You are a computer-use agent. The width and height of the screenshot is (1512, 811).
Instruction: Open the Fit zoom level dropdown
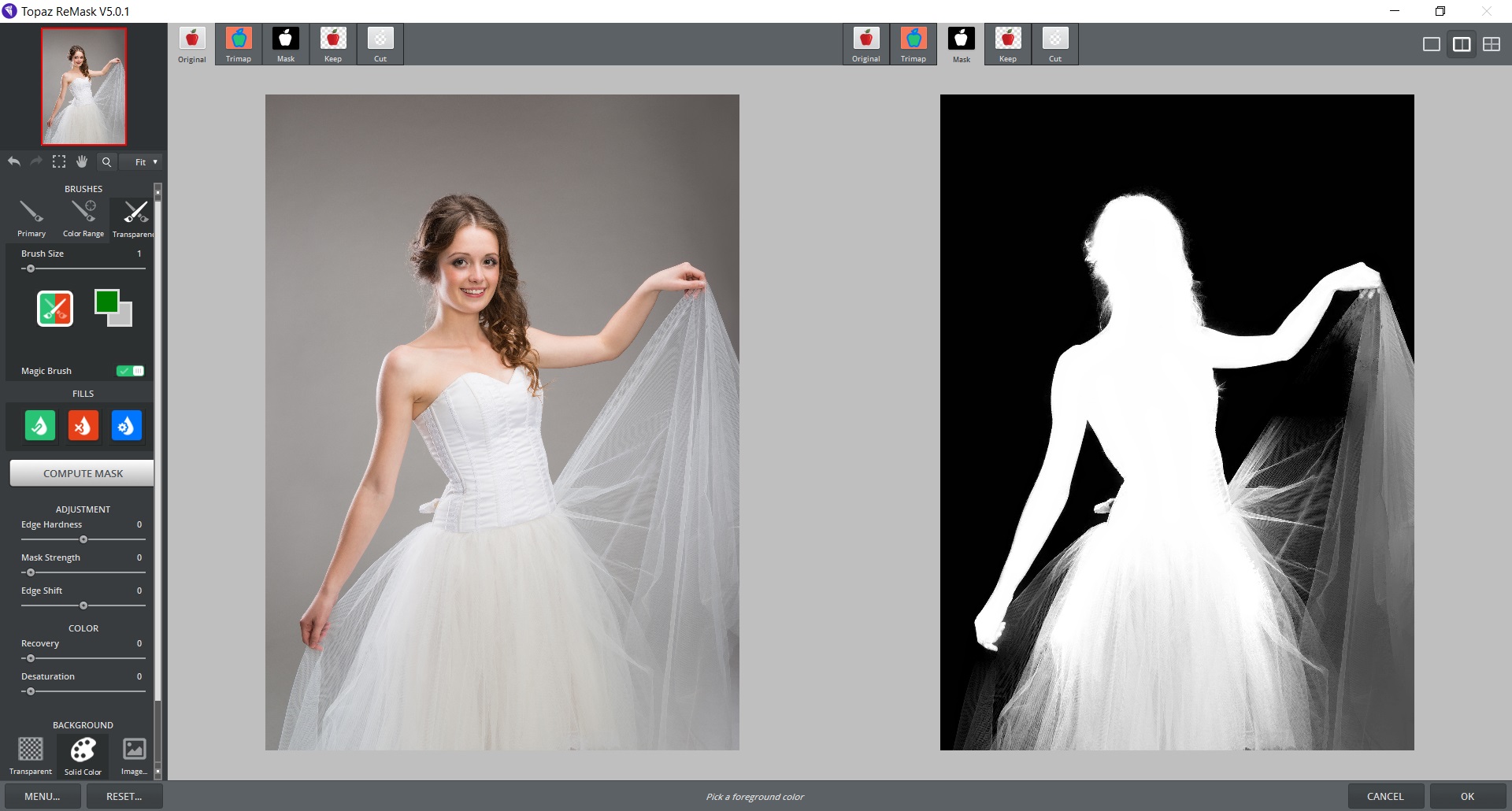tap(141, 161)
